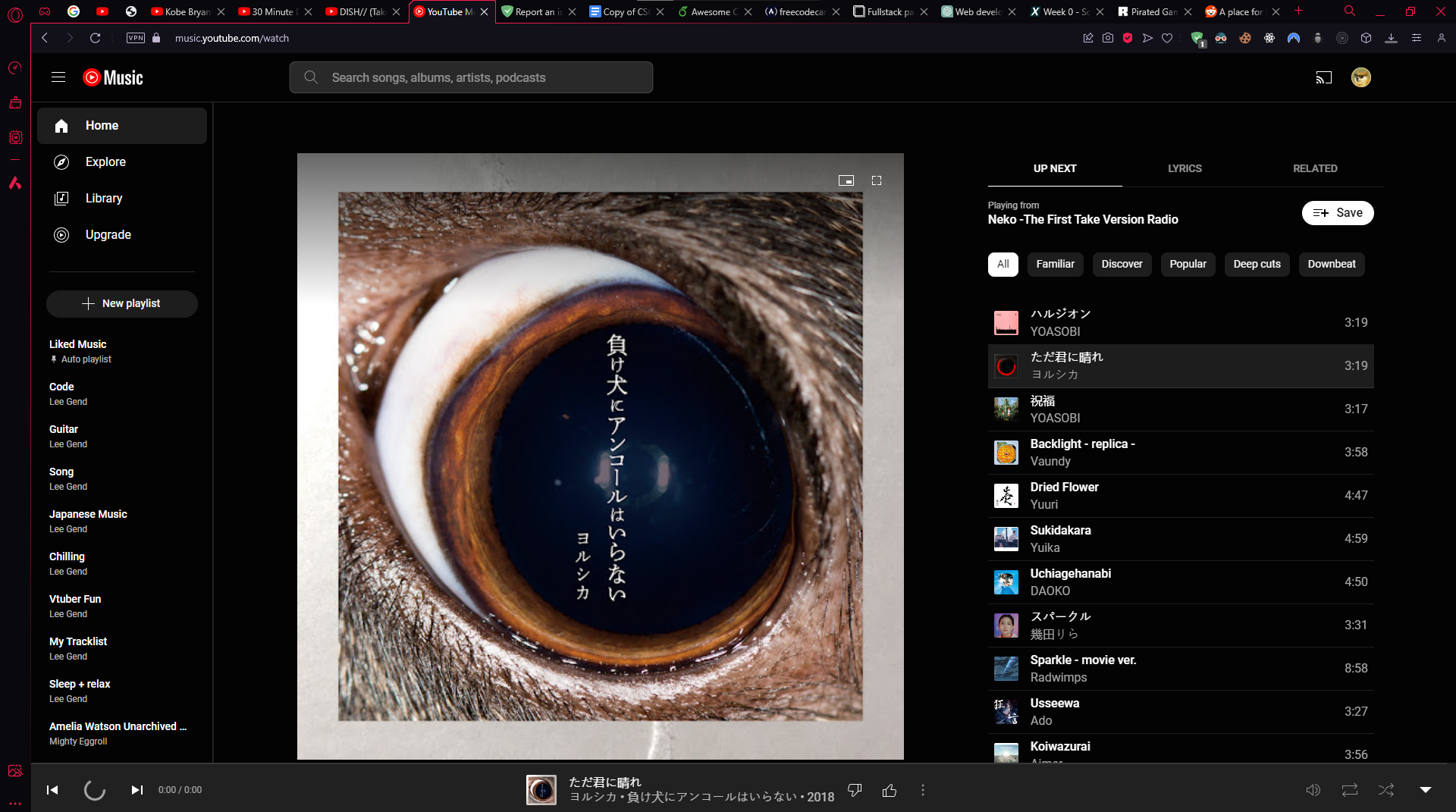Open the Related tab

[1315, 168]
